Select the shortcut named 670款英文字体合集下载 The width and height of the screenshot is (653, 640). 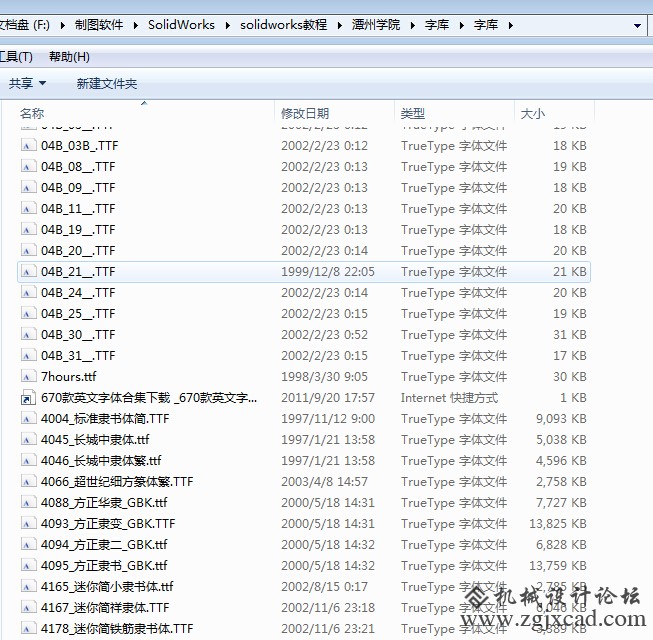pos(149,398)
